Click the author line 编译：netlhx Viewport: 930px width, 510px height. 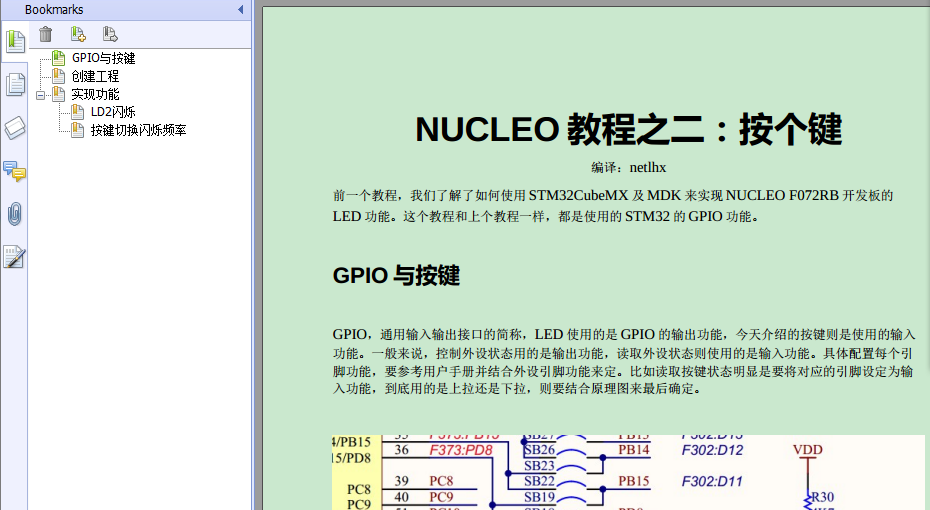point(629,168)
